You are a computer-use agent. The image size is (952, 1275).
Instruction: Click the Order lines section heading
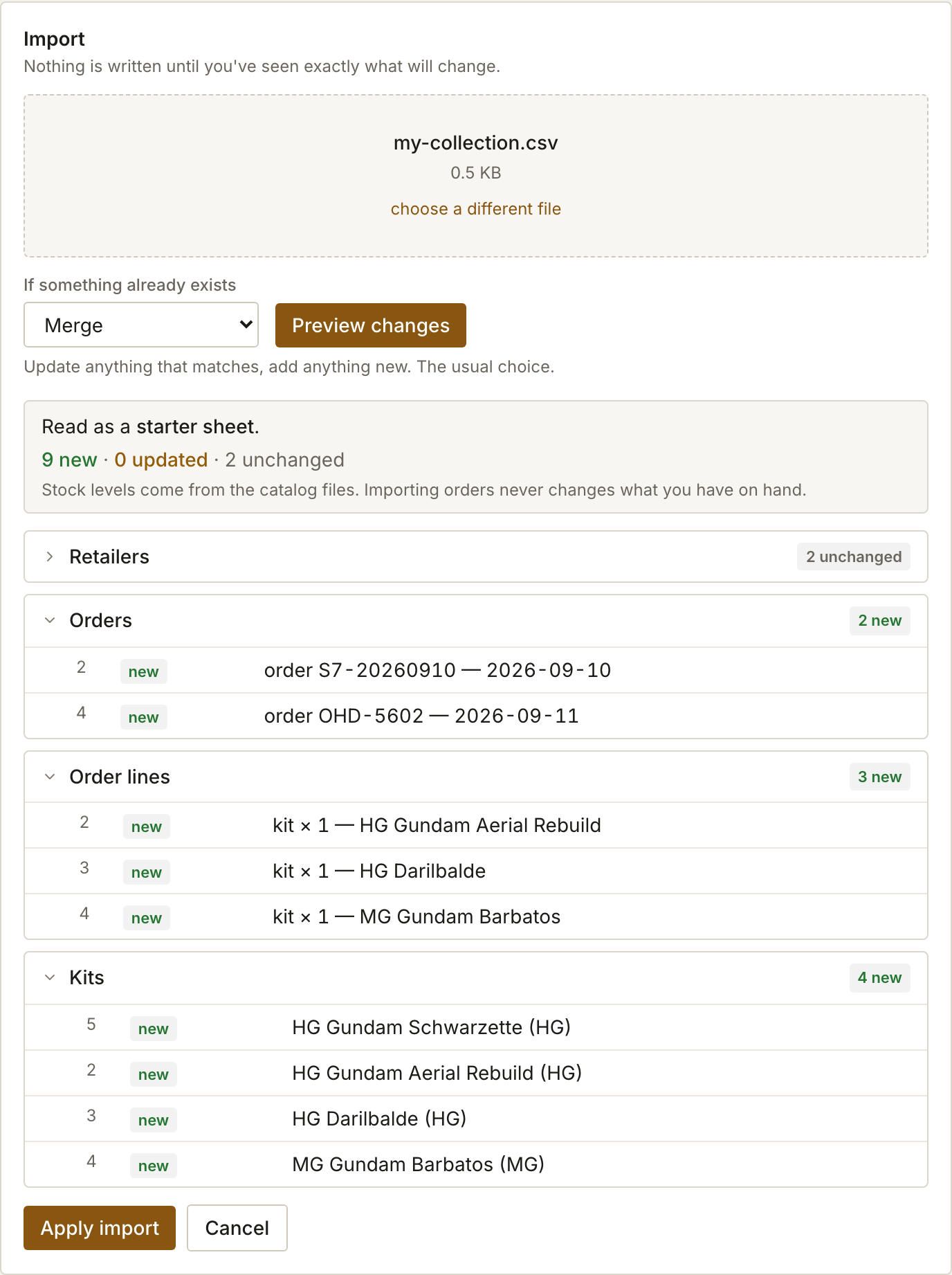coord(120,777)
